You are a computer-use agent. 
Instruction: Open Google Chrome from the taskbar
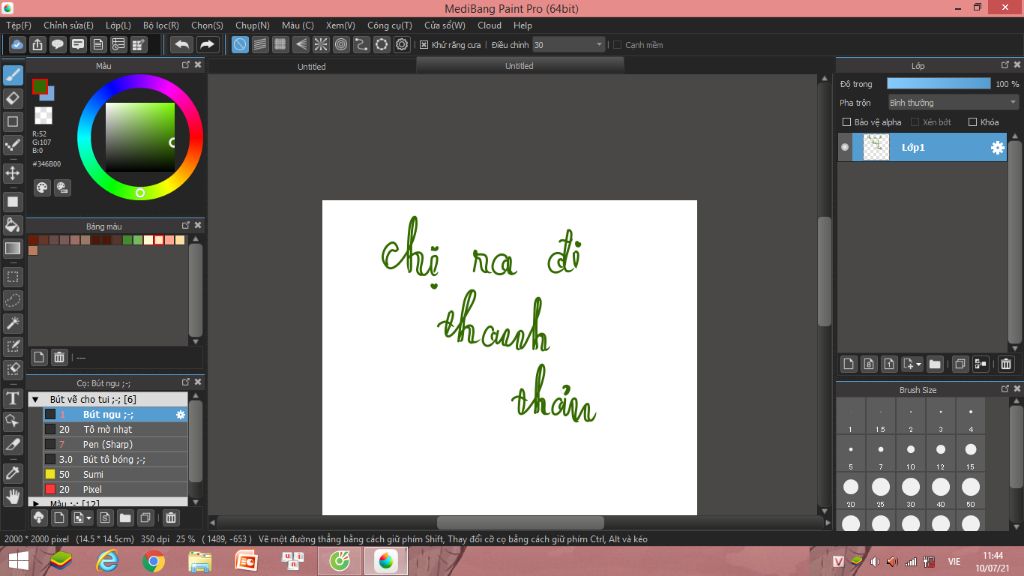pyautogui.click(x=153, y=561)
